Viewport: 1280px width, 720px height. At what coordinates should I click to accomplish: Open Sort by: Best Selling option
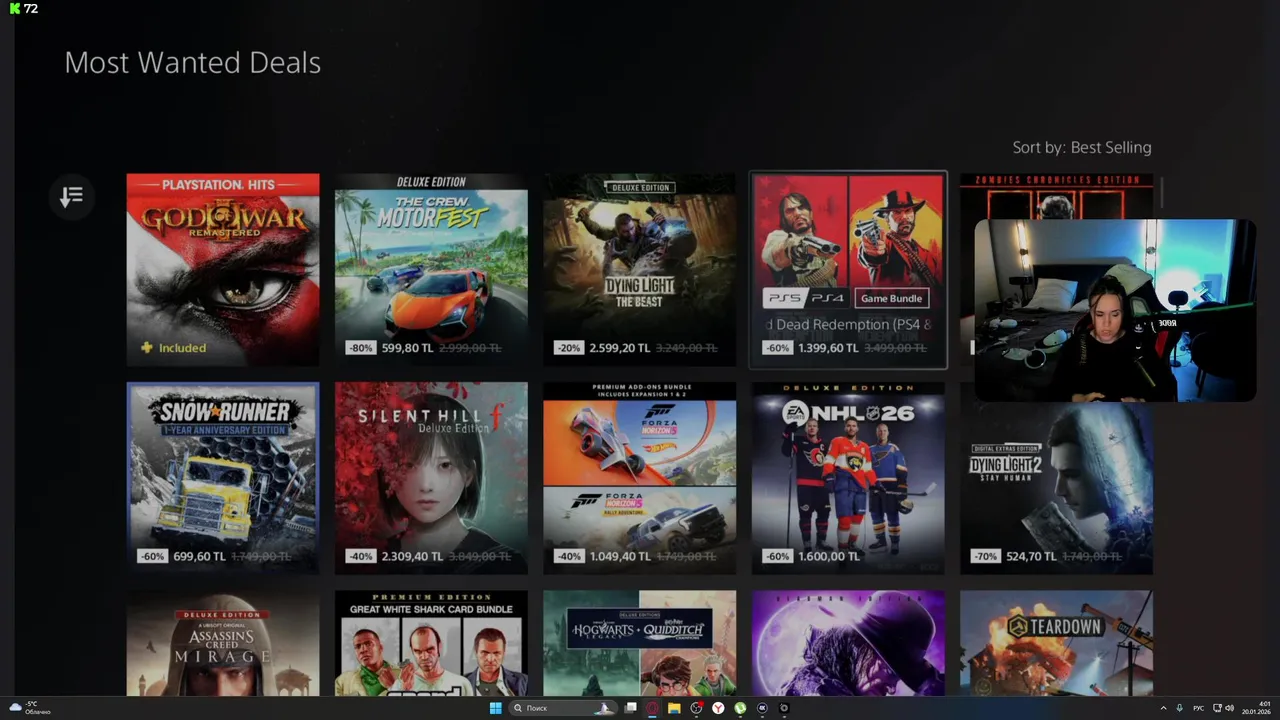pyautogui.click(x=1082, y=147)
